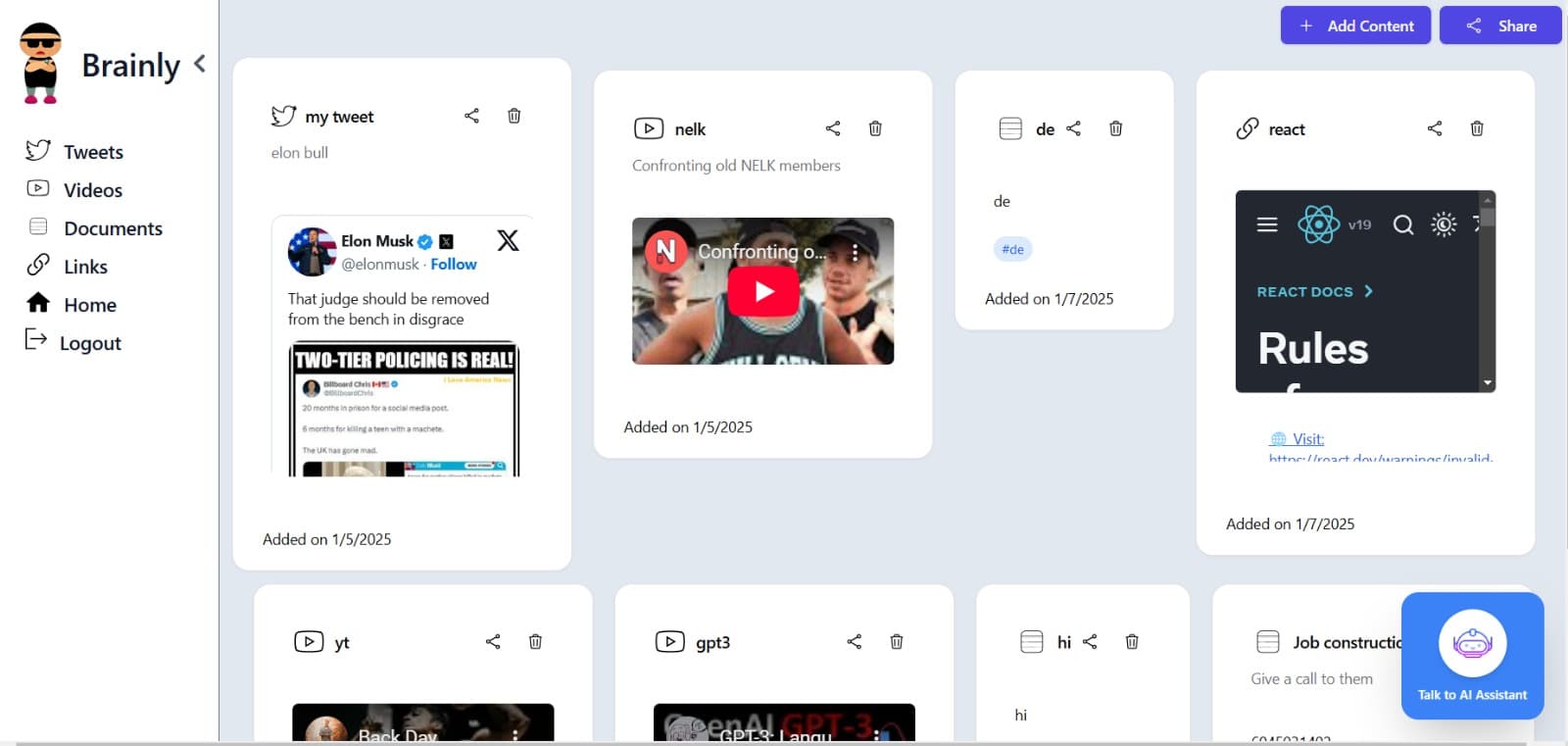1568x746 pixels.
Task: Delete the 'my tweet' card
Action: (x=514, y=116)
